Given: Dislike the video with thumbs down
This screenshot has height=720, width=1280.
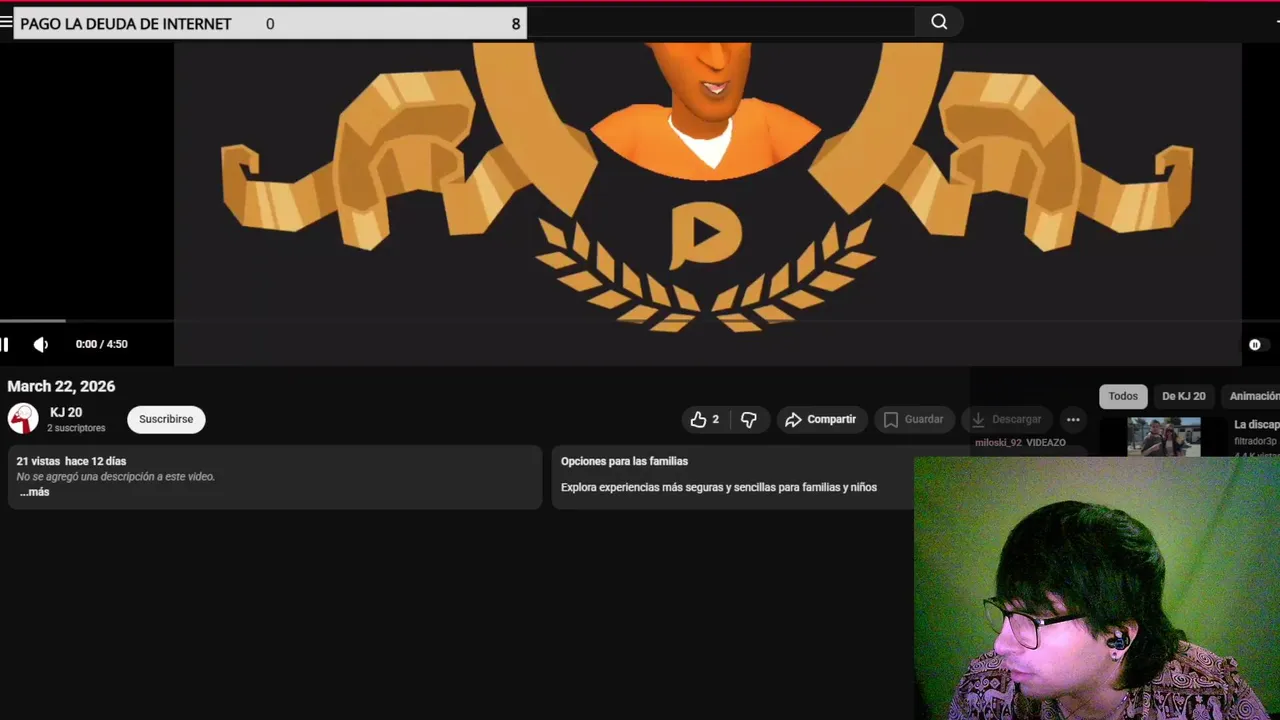Looking at the screenshot, I should coord(749,420).
